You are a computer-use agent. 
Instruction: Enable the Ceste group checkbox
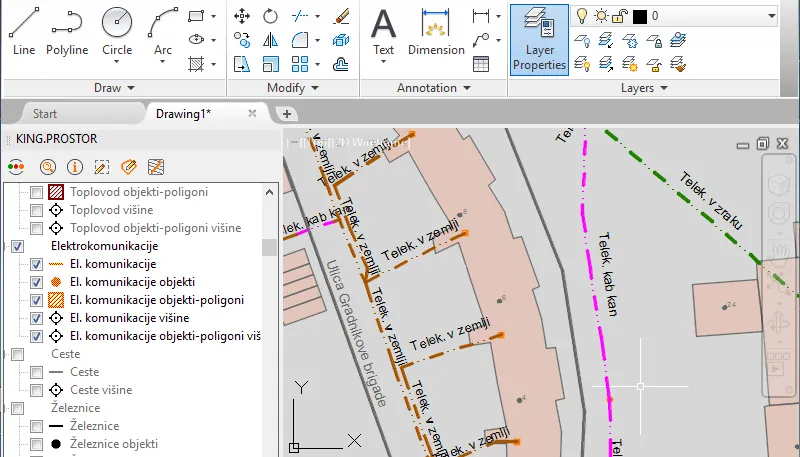(x=18, y=354)
